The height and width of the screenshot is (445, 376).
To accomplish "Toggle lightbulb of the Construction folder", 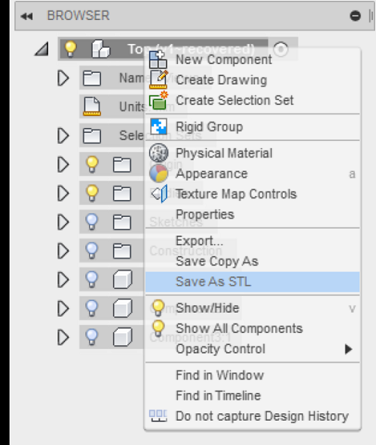I will (x=92, y=251).
